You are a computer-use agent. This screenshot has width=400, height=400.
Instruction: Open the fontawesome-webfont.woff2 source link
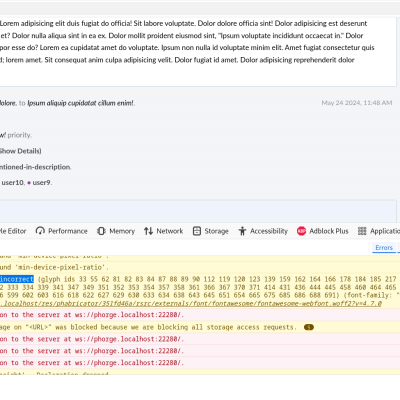click(x=191, y=304)
